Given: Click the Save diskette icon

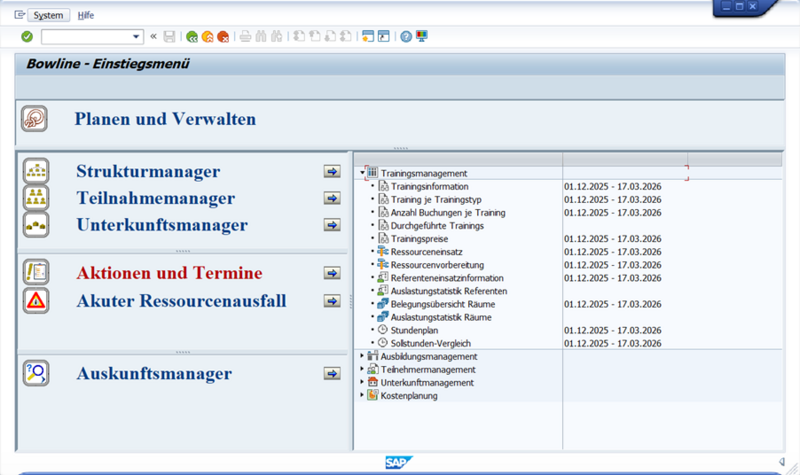Looking at the screenshot, I should click(169, 36).
